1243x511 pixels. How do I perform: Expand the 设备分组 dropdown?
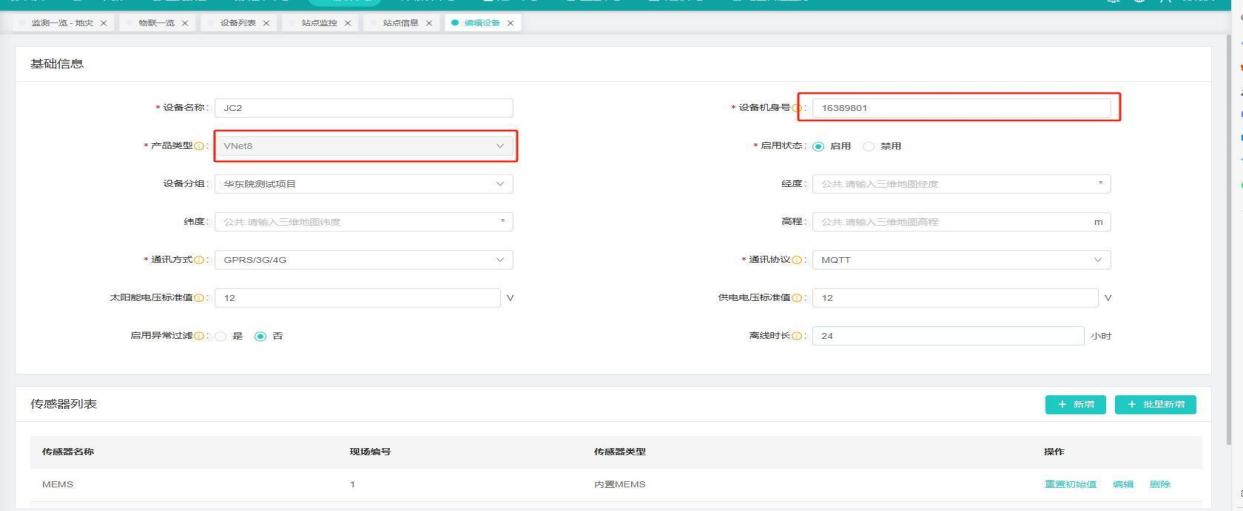click(x=364, y=184)
